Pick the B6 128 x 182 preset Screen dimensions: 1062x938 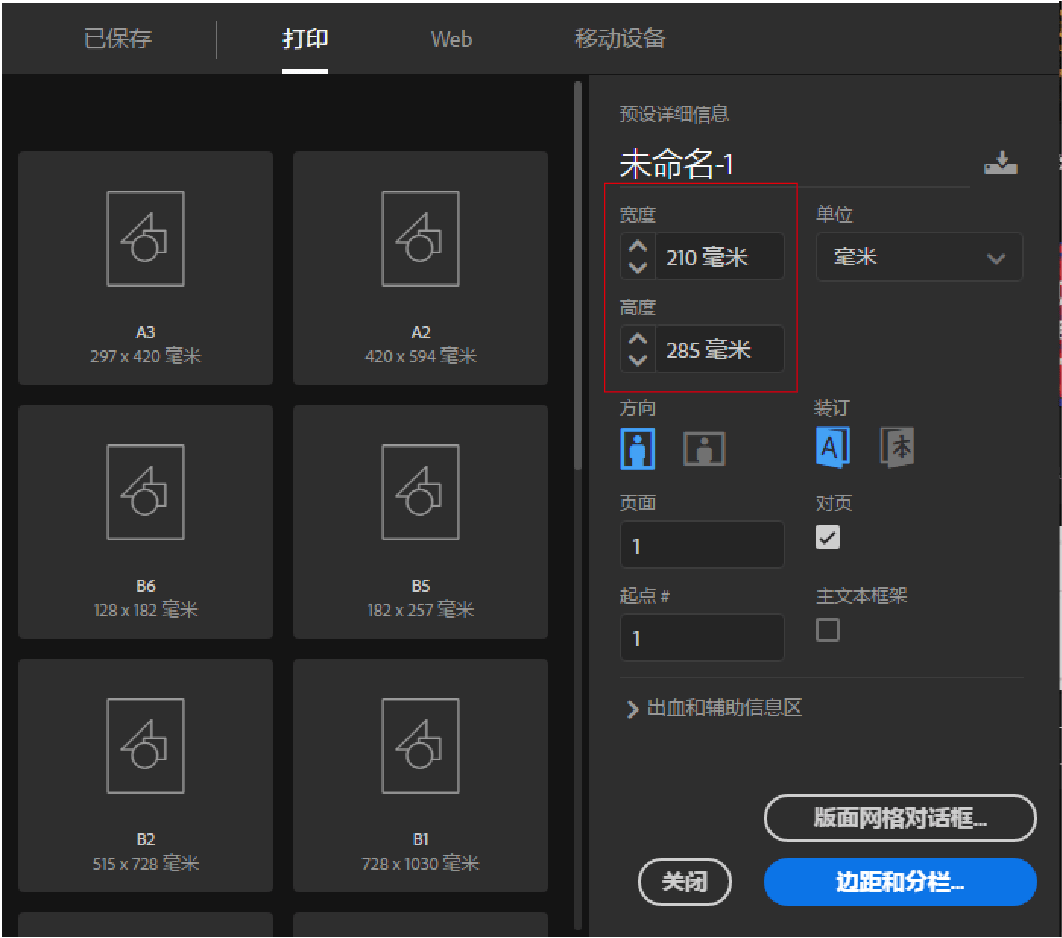pos(146,521)
